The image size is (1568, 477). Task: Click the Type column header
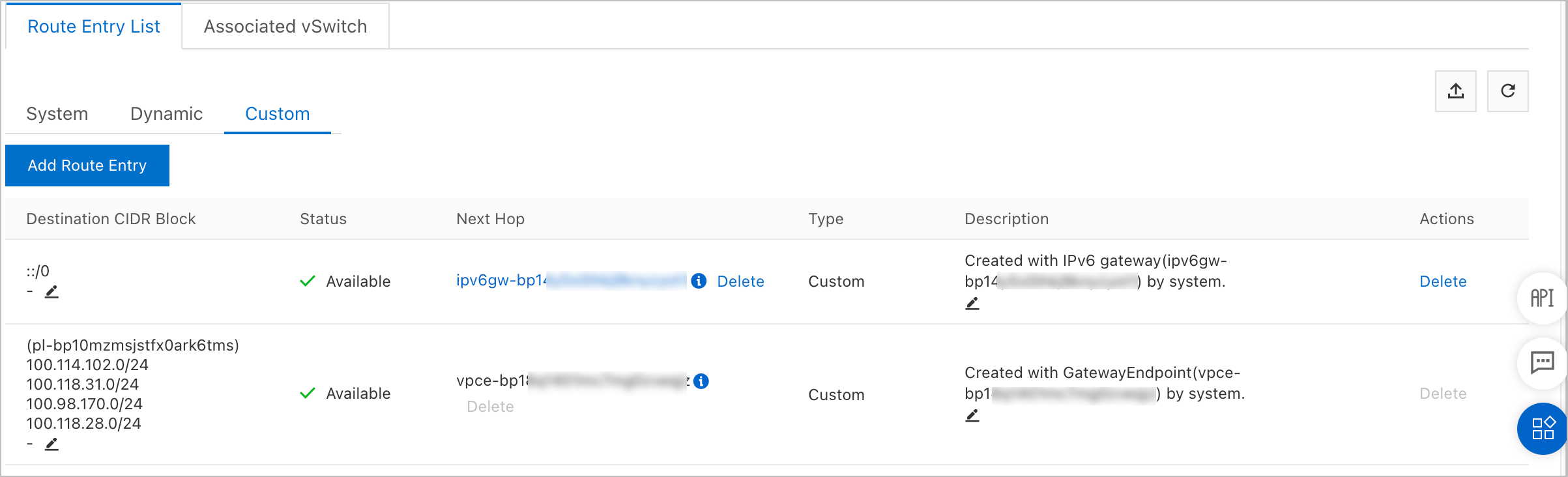[826, 219]
